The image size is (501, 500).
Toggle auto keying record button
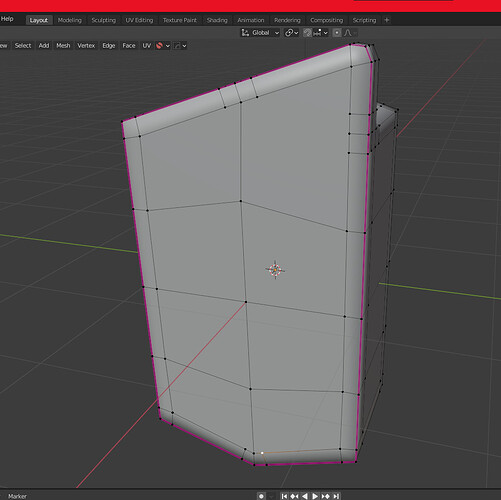coord(261,496)
